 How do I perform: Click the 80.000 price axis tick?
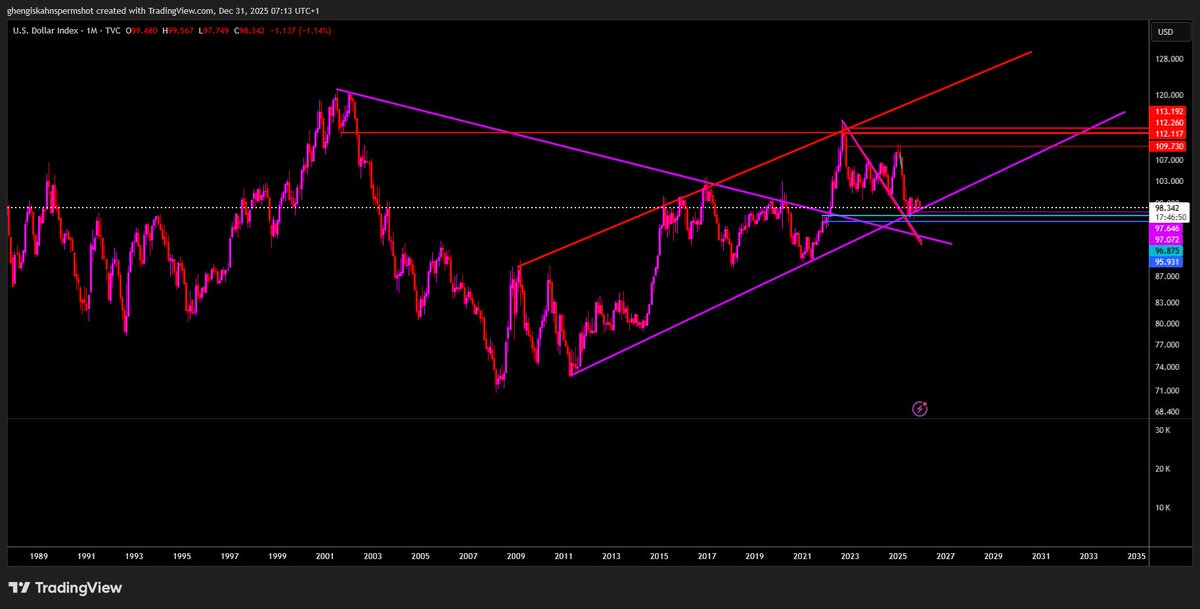[x=1169, y=324]
